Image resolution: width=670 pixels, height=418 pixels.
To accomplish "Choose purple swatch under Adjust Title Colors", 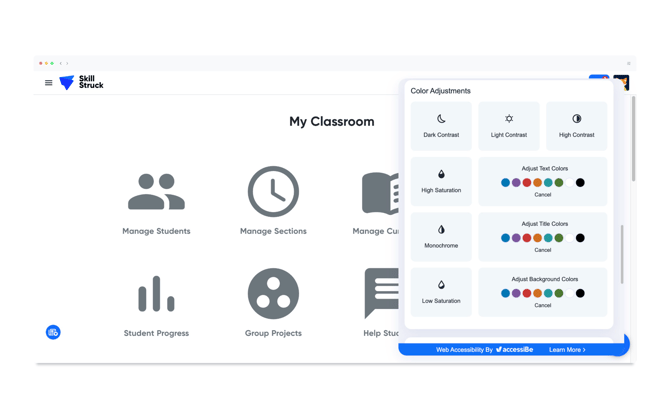I will pyautogui.click(x=516, y=238).
